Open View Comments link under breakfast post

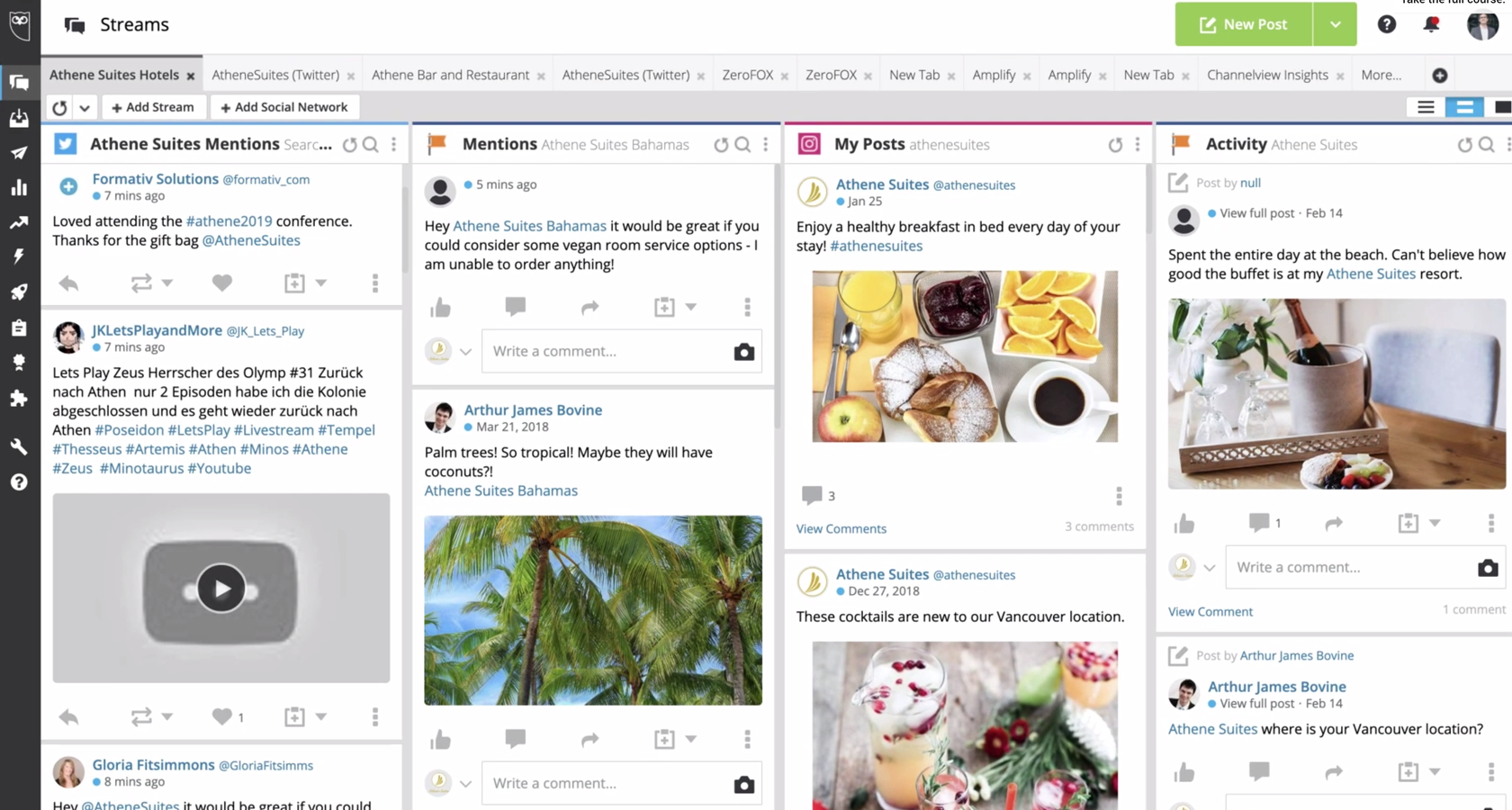(841, 528)
